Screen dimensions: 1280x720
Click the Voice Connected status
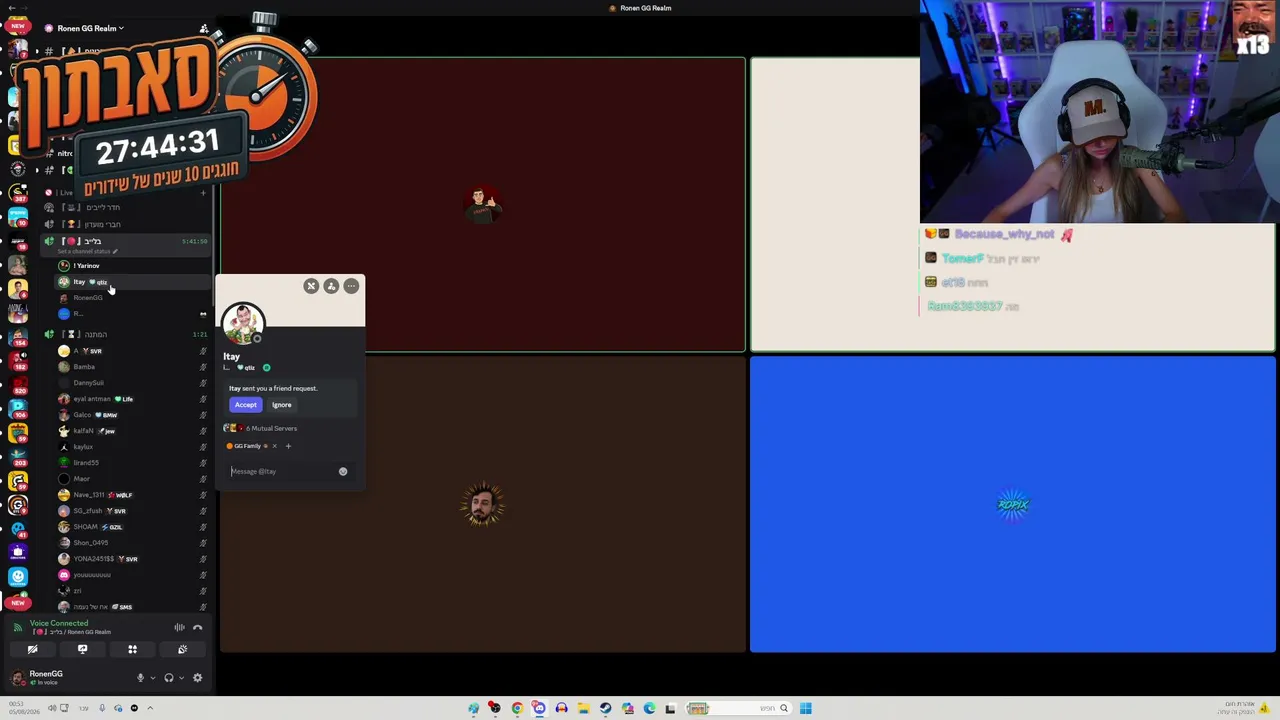pos(59,623)
